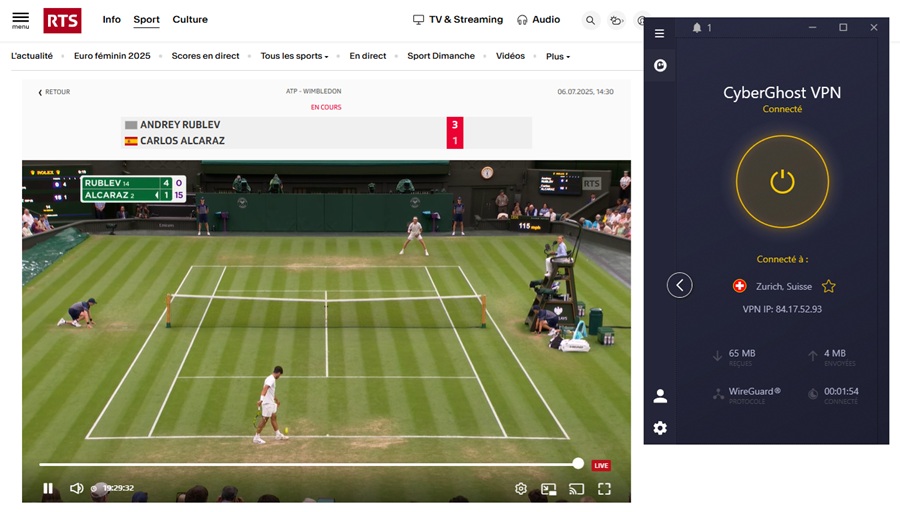Open CyberGhost account profile
The image size is (900, 512).
pyautogui.click(x=660, y=396)
